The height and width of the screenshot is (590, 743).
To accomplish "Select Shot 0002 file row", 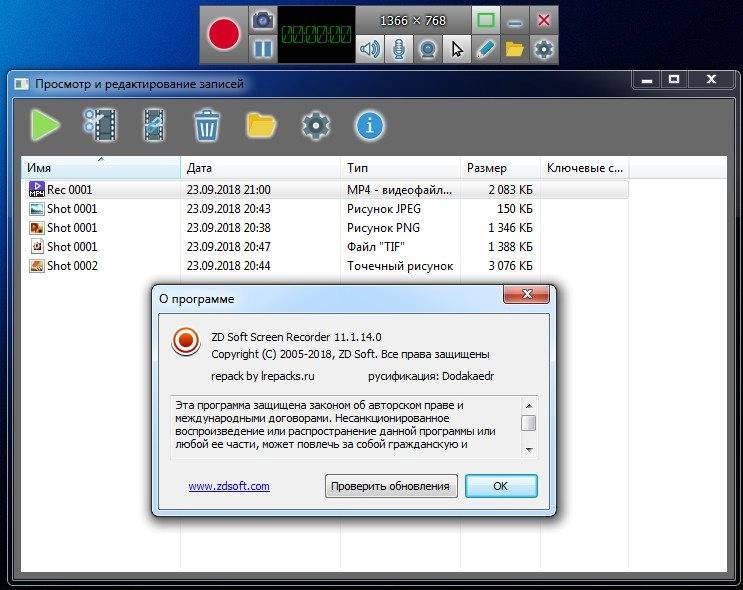I will tap(325, 265).
